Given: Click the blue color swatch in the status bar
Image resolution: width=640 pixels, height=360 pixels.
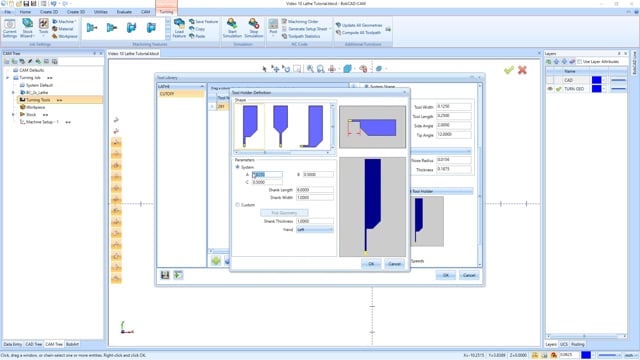Looking at the screenshot, I should (x=586, y=356).
